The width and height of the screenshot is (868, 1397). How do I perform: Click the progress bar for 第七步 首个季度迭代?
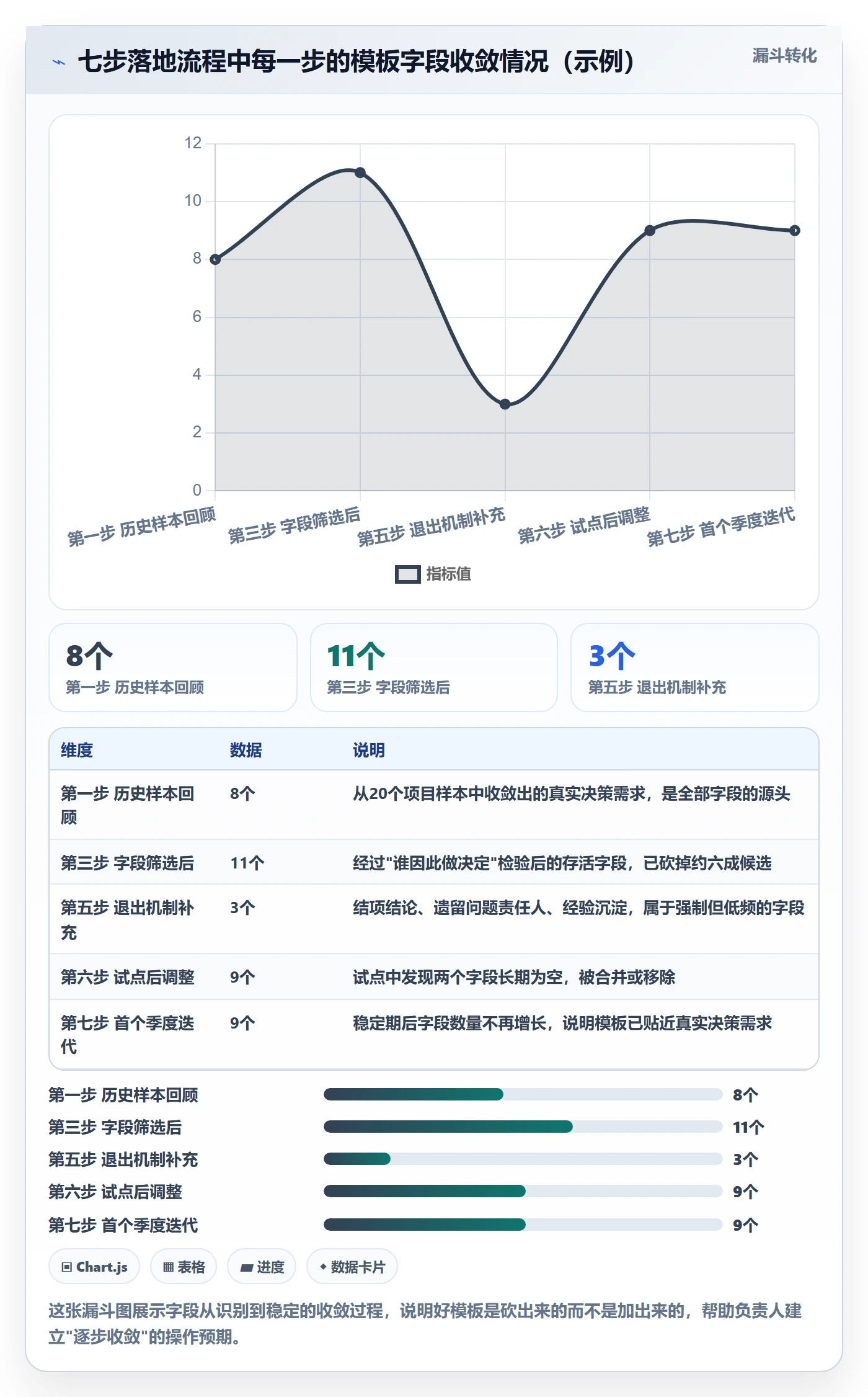tap(523, 1225)
